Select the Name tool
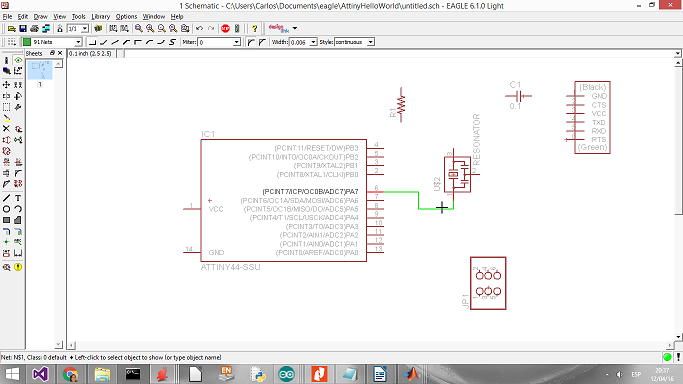 (7, 162)
